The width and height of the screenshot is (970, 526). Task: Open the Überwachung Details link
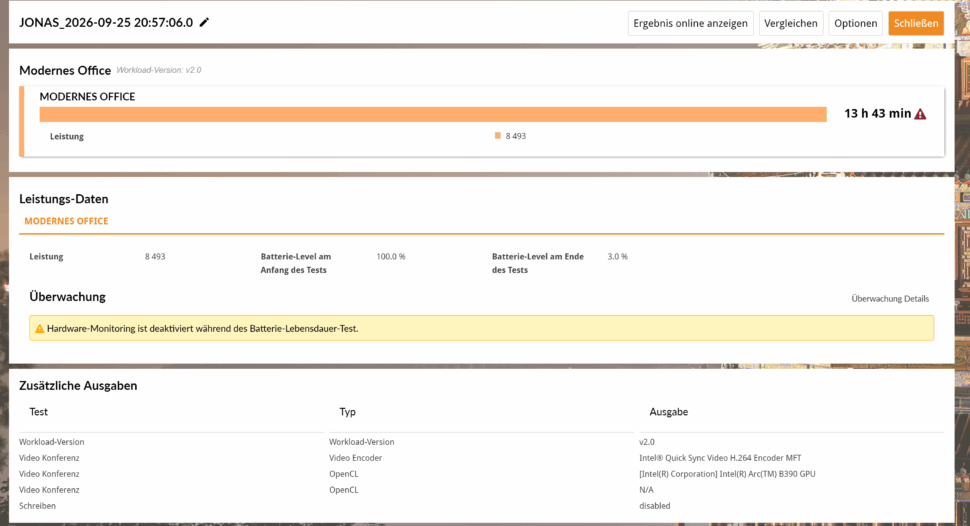pyautogui.click(x=890, y=298)
